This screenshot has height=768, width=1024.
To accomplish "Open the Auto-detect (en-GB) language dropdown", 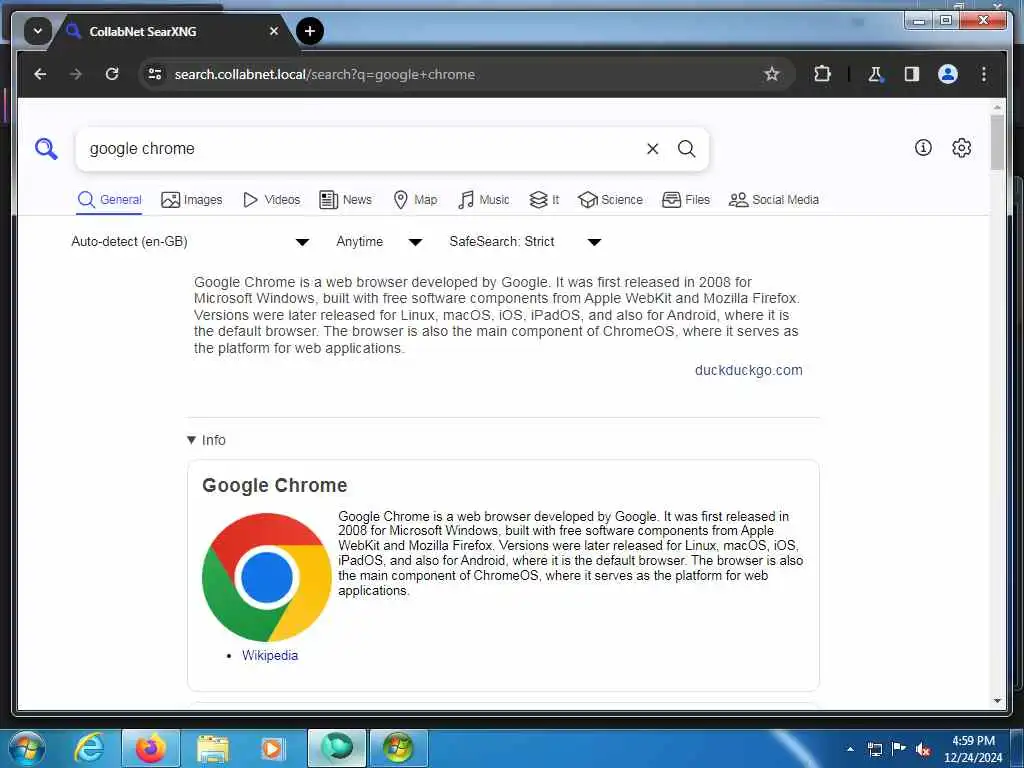I will coord(190,242).
